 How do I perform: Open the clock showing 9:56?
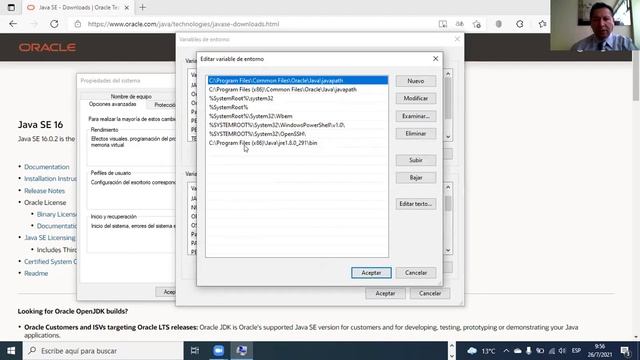pos(600,351)
